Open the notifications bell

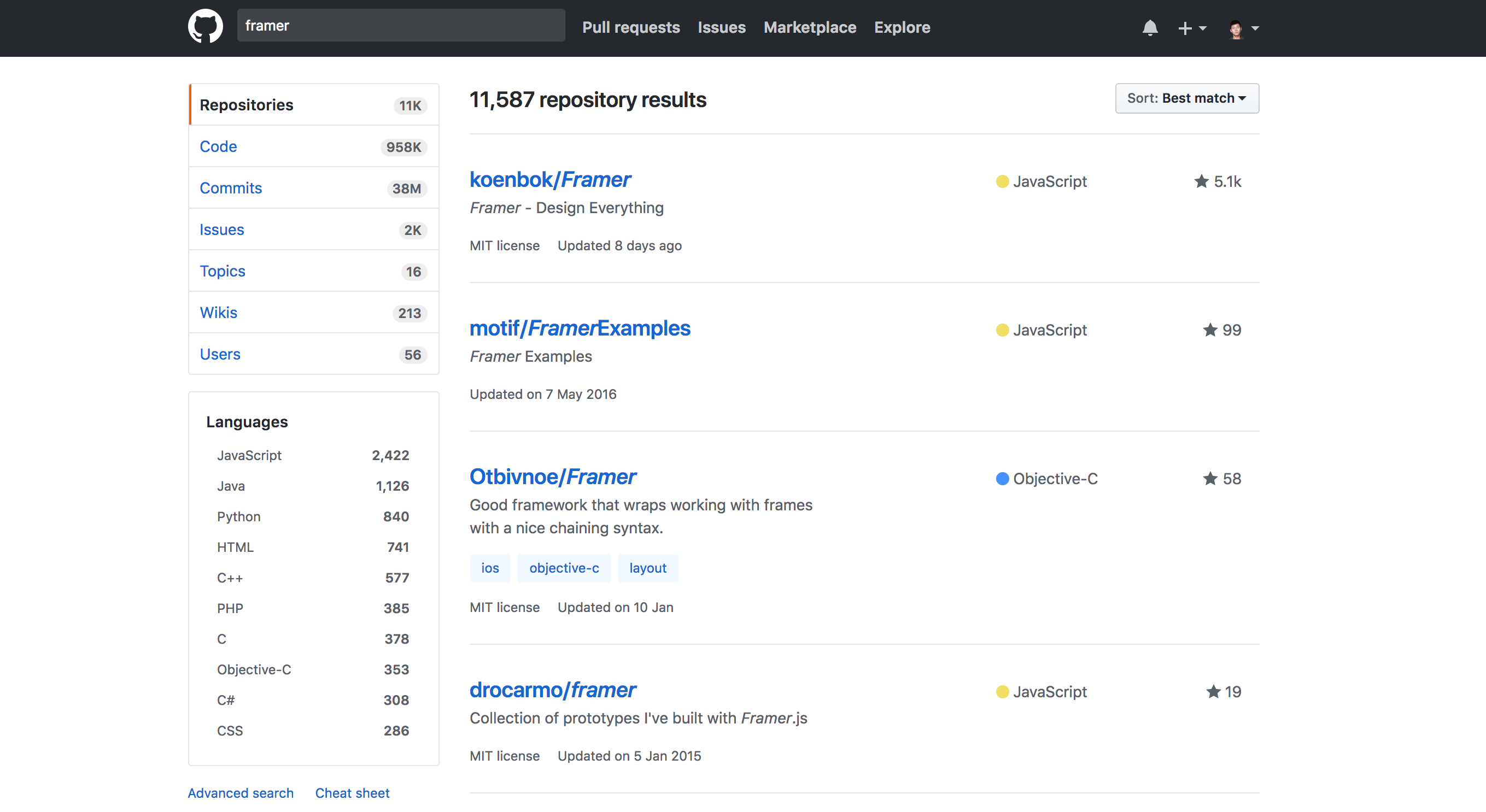pos(1149,28)
